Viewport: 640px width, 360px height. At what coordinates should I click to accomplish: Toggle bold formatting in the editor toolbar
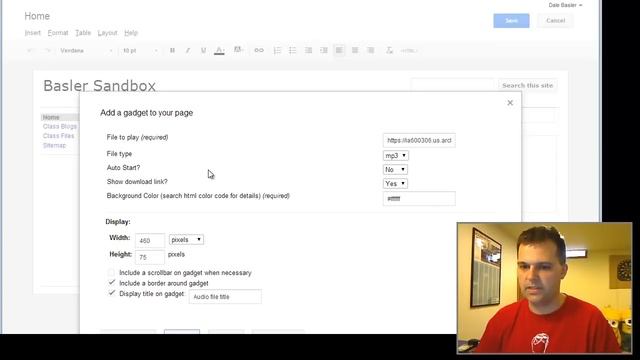pyautogui.click(x=172, y=50)
